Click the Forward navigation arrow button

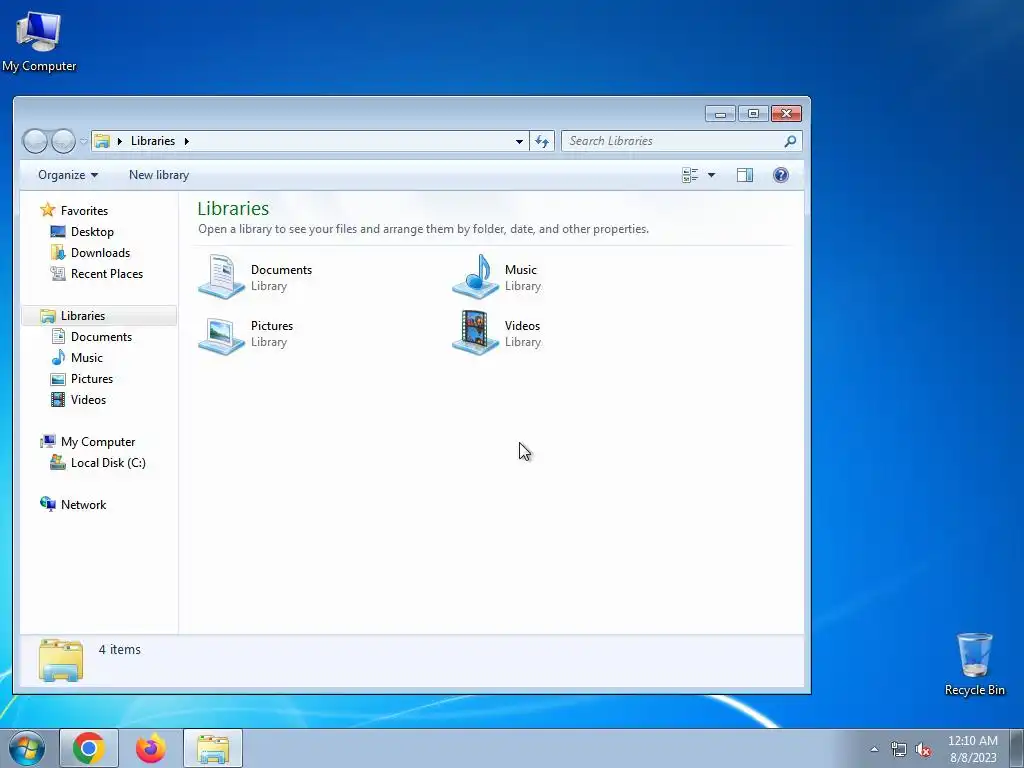coord(63,141)
